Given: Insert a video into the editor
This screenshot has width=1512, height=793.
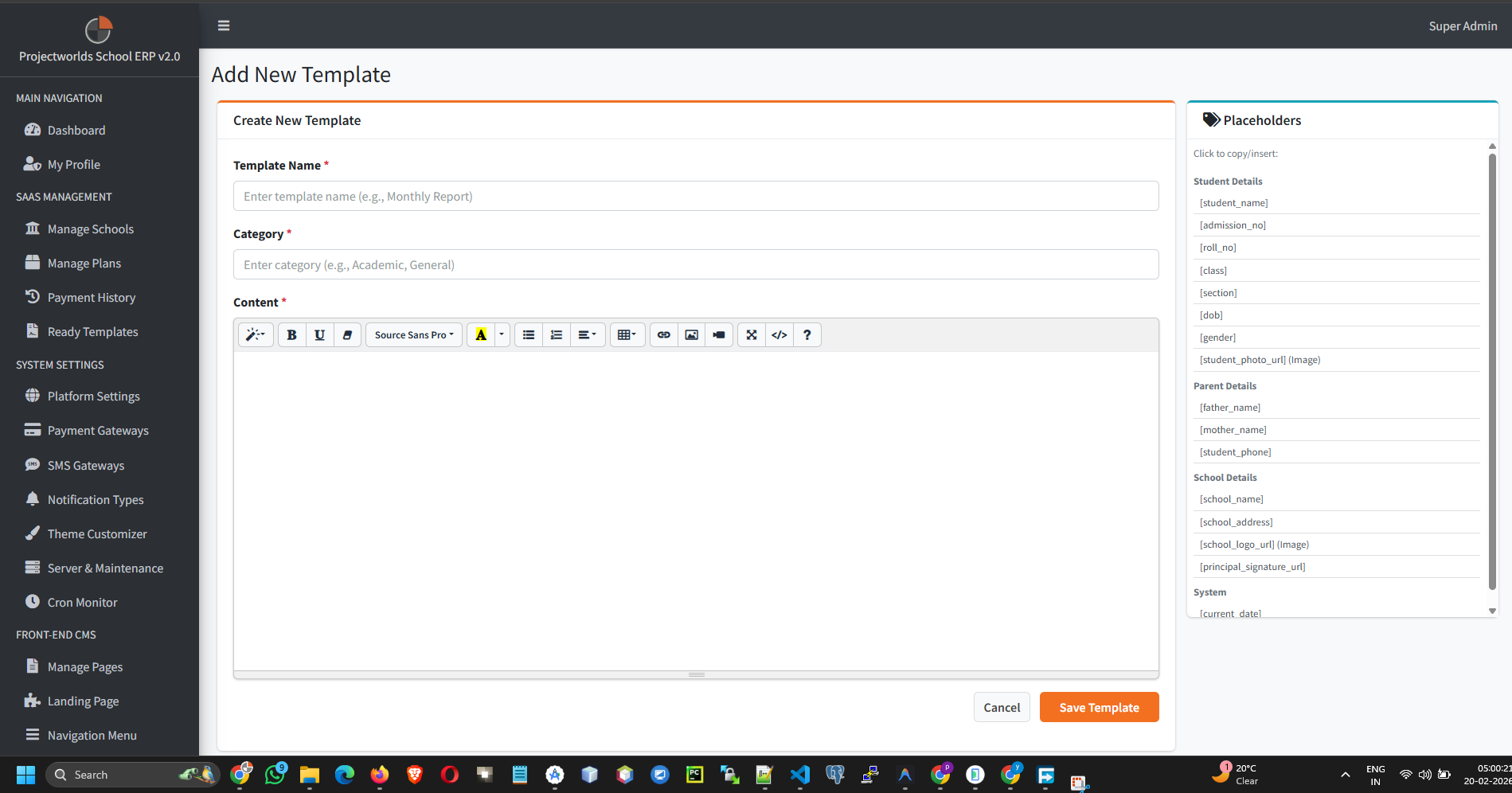Looking at the screenshot, I should click(x=718, y=334).
